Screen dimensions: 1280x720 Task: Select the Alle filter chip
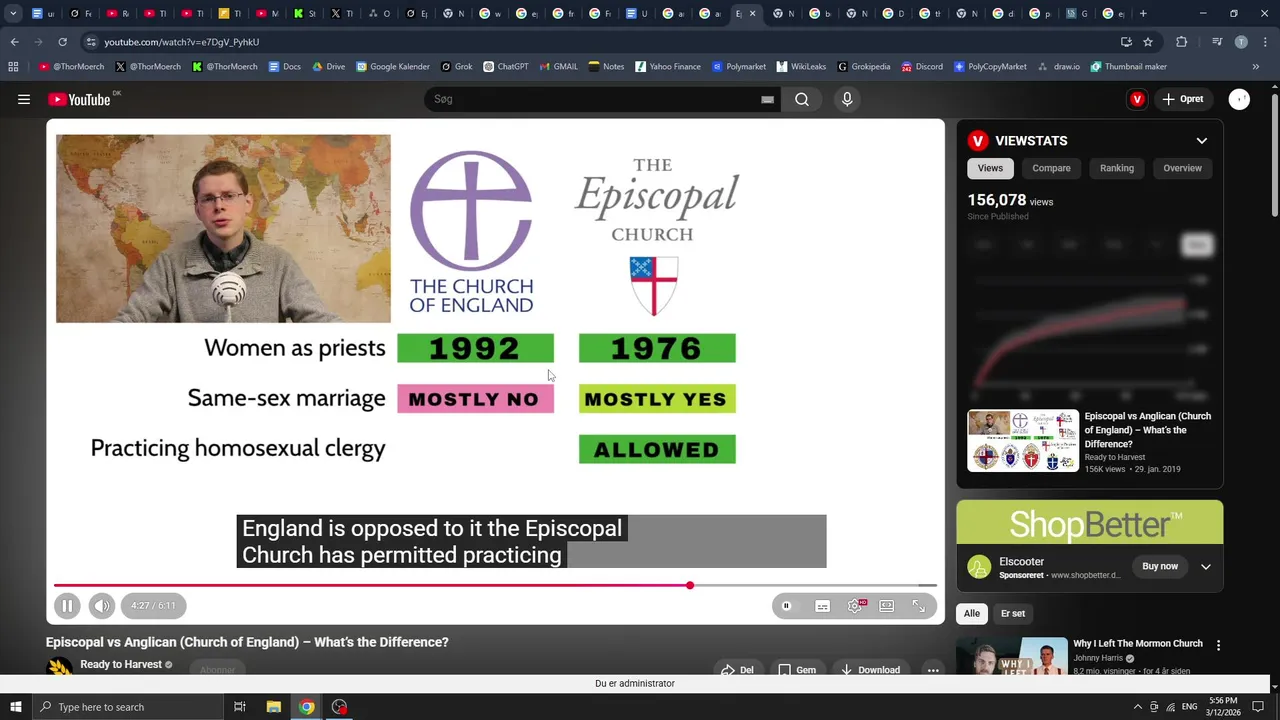tap(972, 613)
